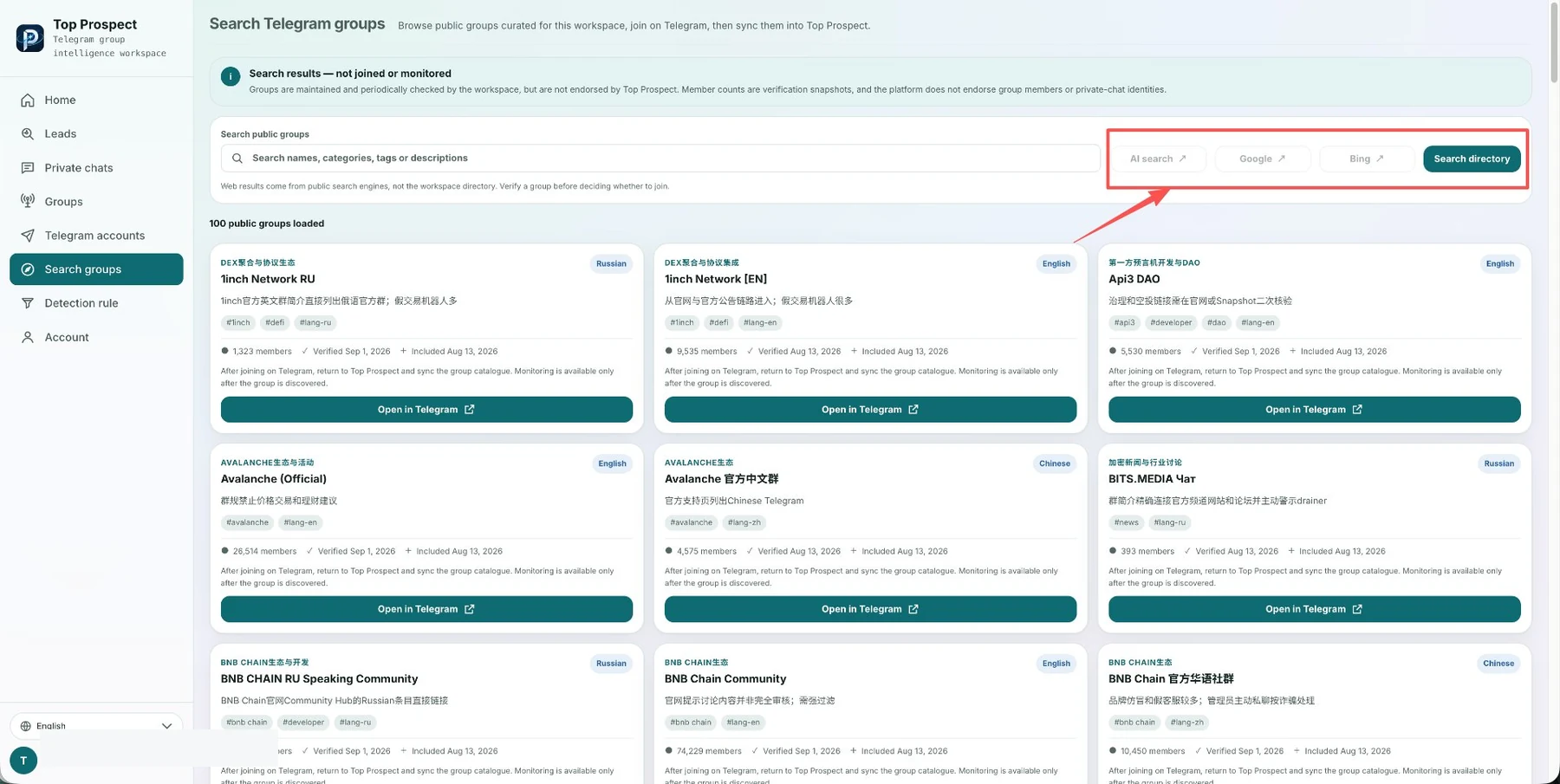Click the Bing search button
The width and height of the screenshot is (1560, 784).
pos(1367,159)
